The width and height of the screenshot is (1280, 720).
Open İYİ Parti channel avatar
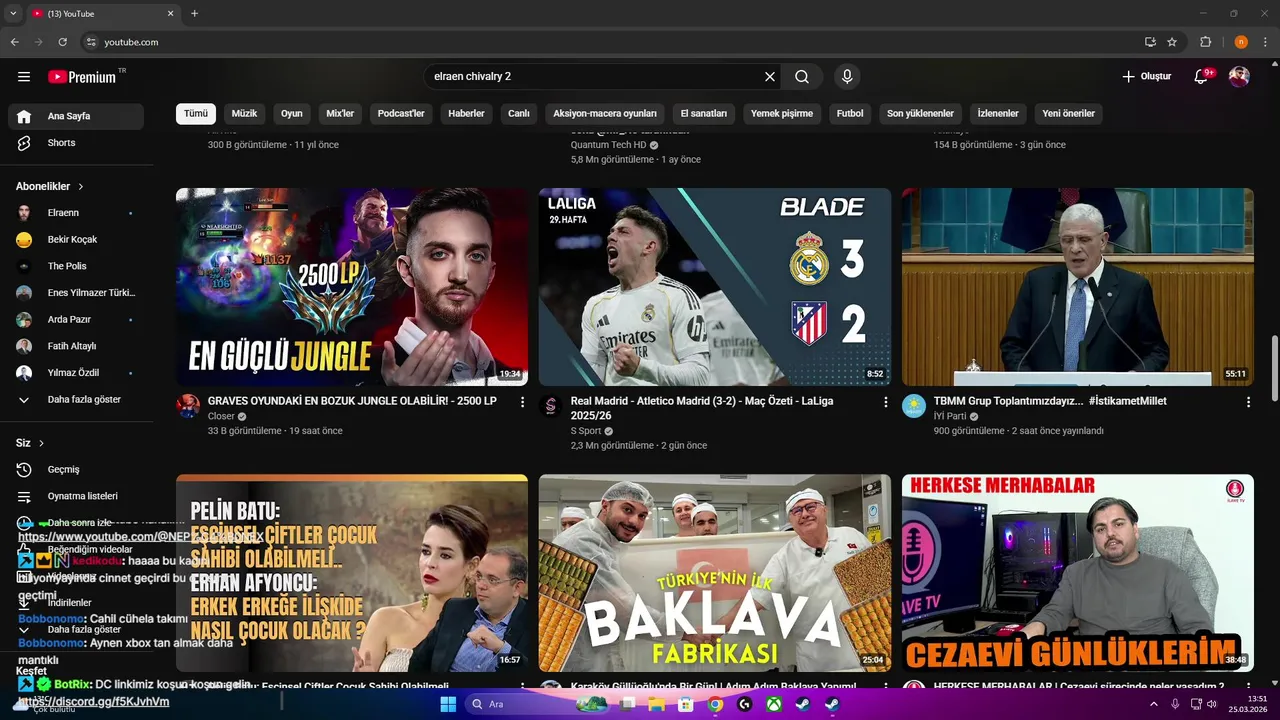point(914,406)
